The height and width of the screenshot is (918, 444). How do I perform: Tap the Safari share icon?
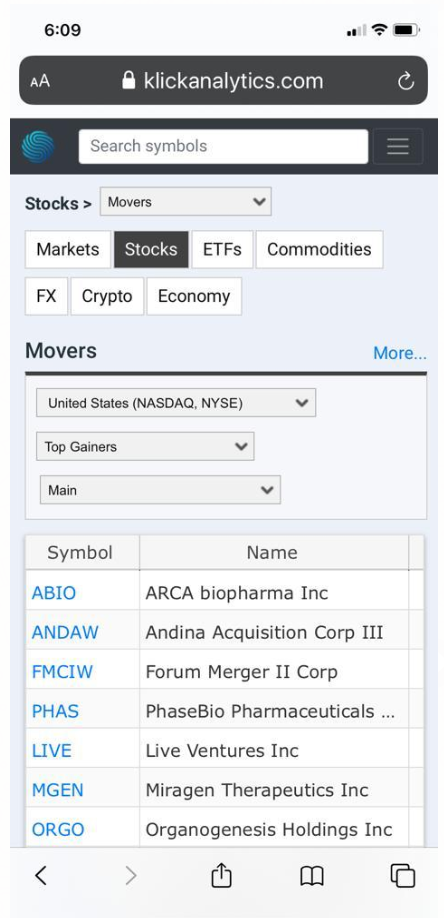click(x=221, y=876)
